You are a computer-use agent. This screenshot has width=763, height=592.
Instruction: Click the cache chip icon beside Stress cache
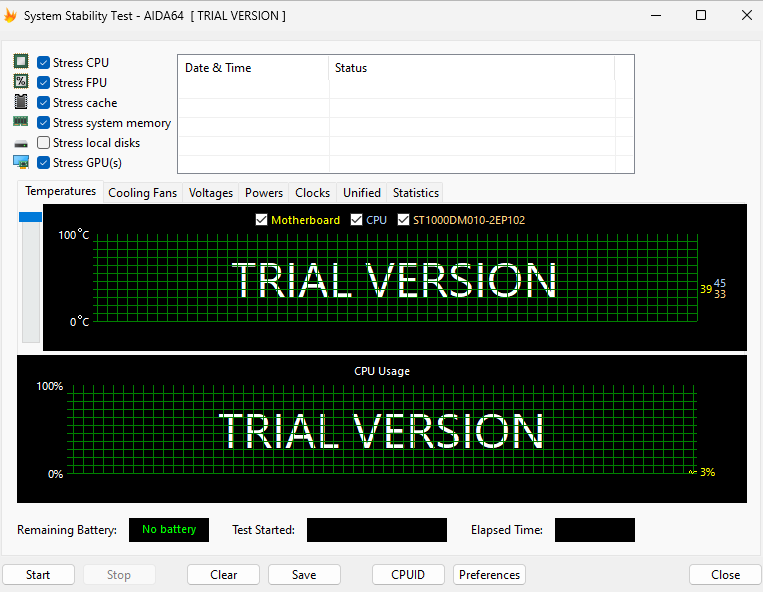tap(21, 102)
